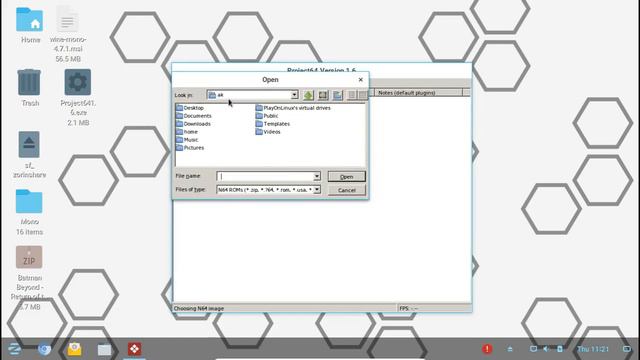Select the Mono folder on desktop

click(x=29, y=212)
